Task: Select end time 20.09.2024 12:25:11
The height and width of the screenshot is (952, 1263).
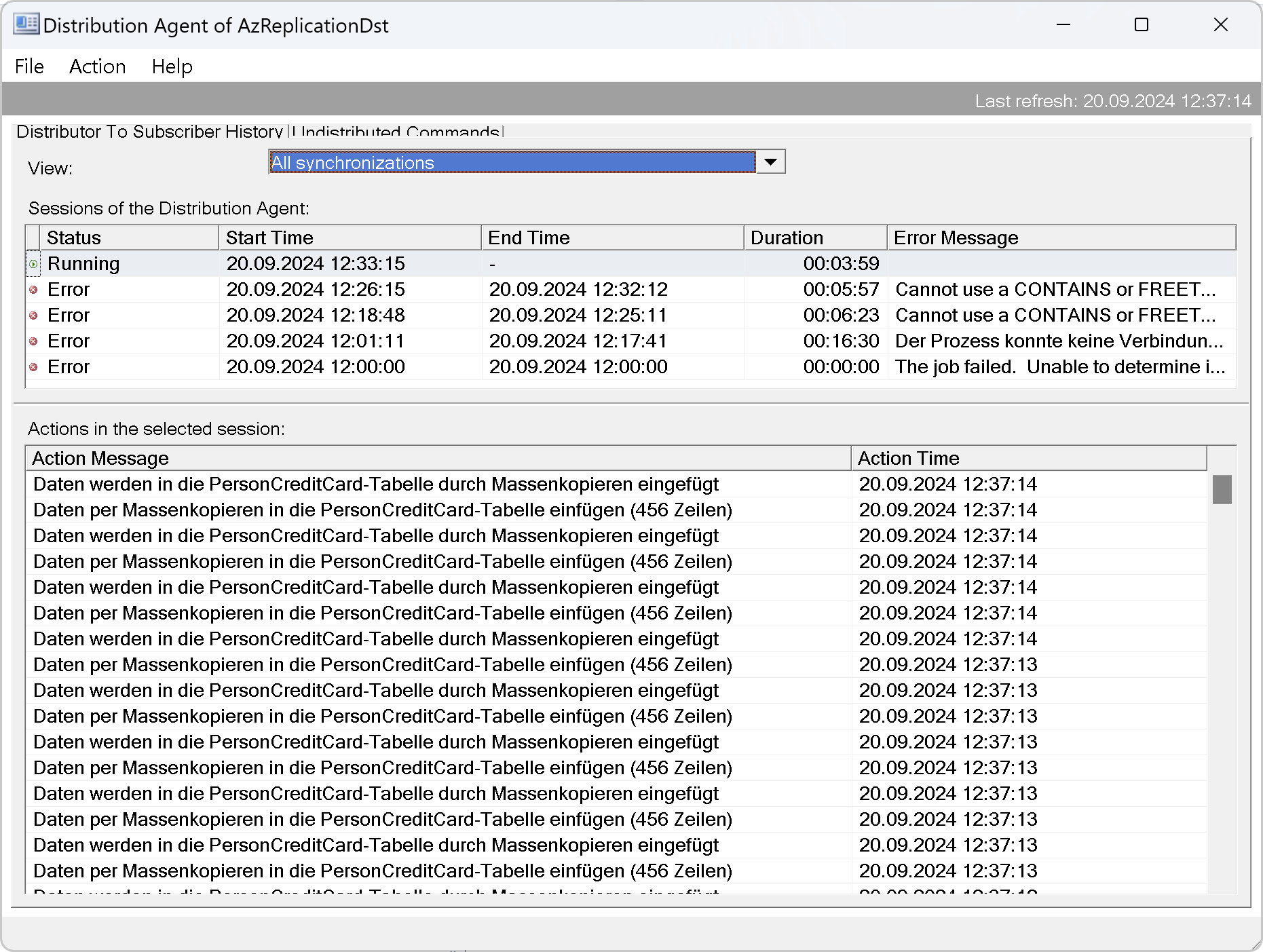Action: click(x=578, y=316)
